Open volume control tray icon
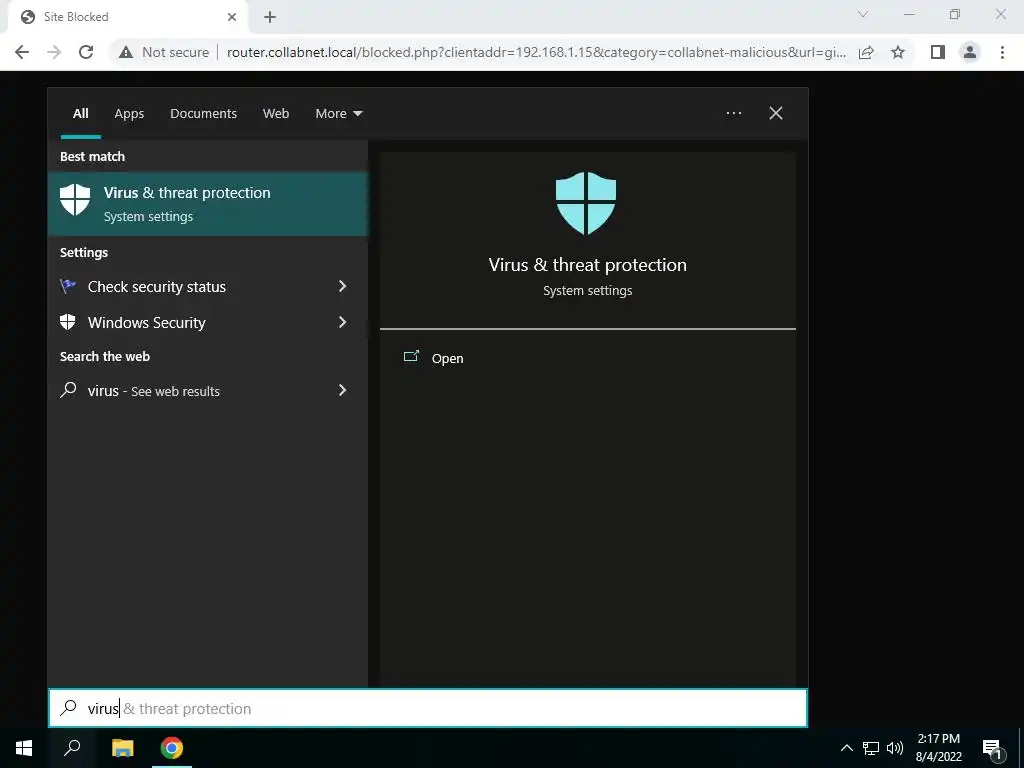The height and width of the screenshot is (768, 1024). click(895, 748)
